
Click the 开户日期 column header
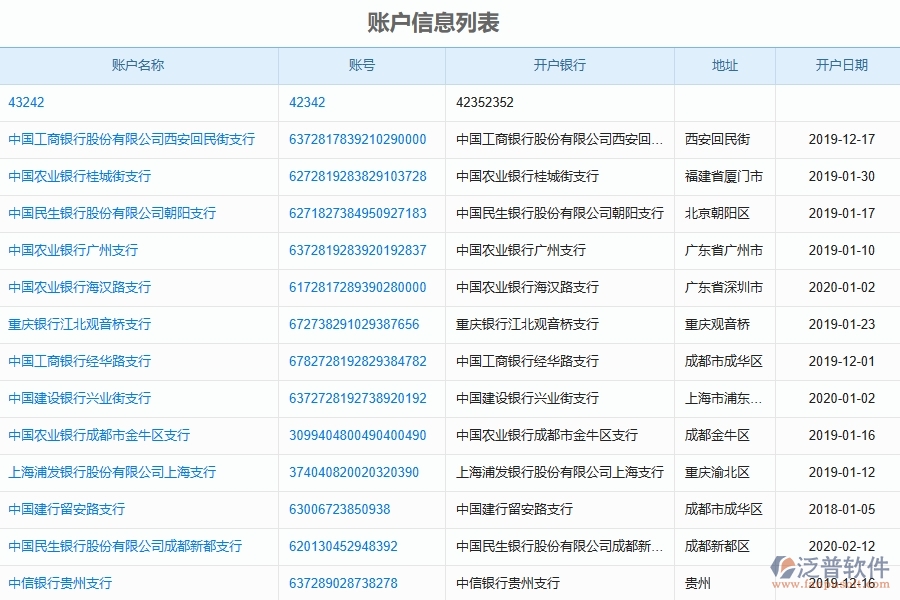tap(837, 65)
